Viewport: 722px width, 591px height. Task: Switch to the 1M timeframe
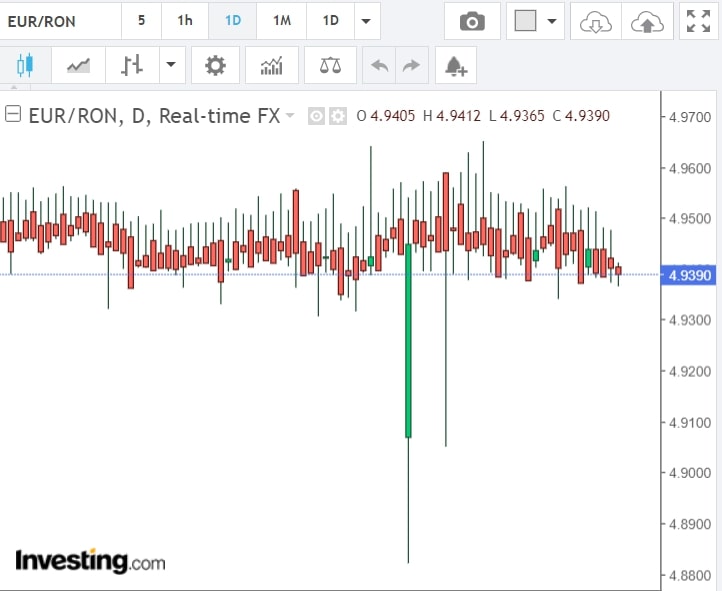[x=282, y=21]
